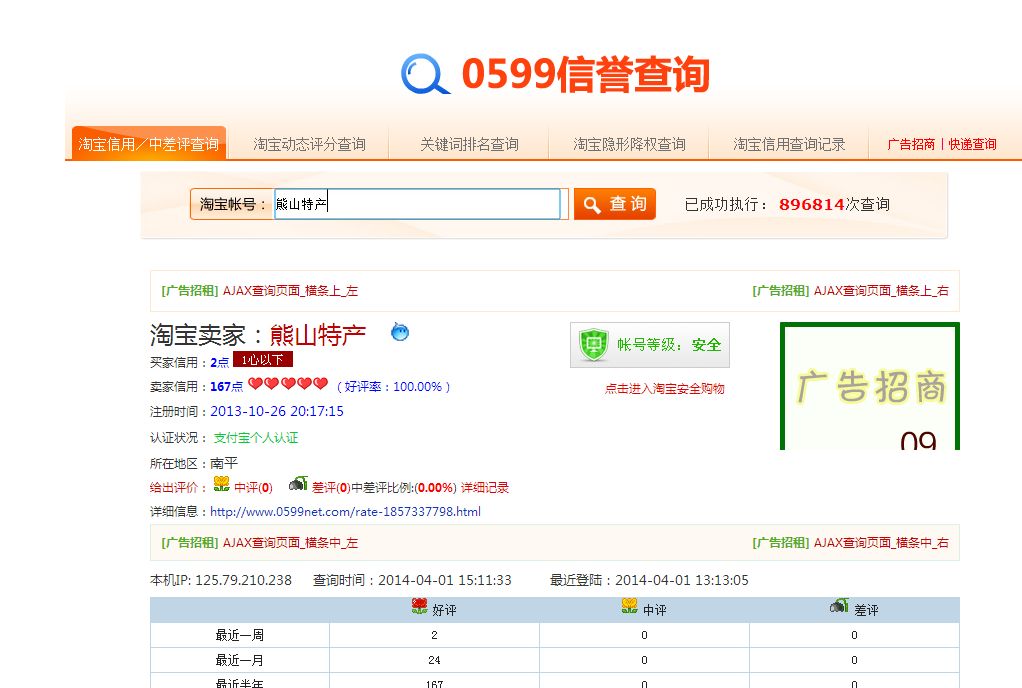
Task: Click the 广告招商 banner on the right
Action: 869,386
